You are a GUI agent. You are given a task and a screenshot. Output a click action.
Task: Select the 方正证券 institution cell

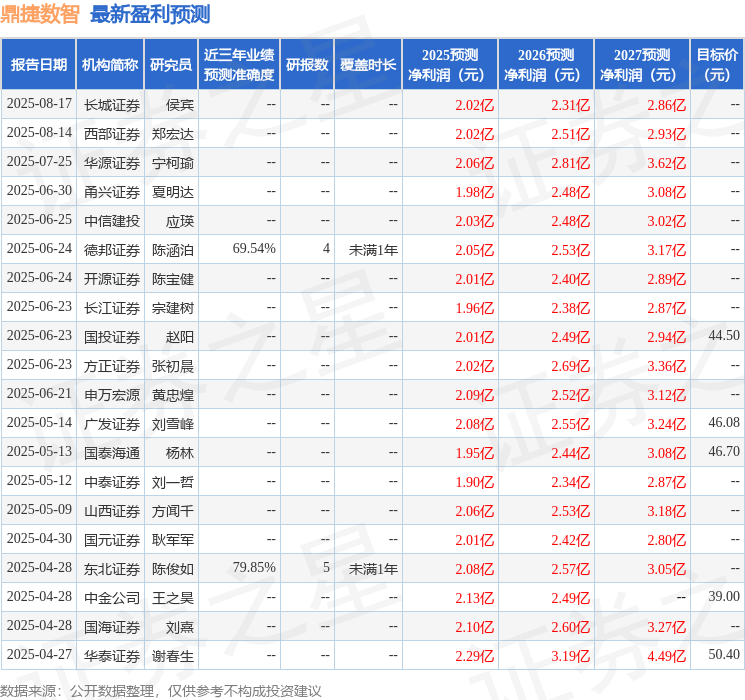112,366
